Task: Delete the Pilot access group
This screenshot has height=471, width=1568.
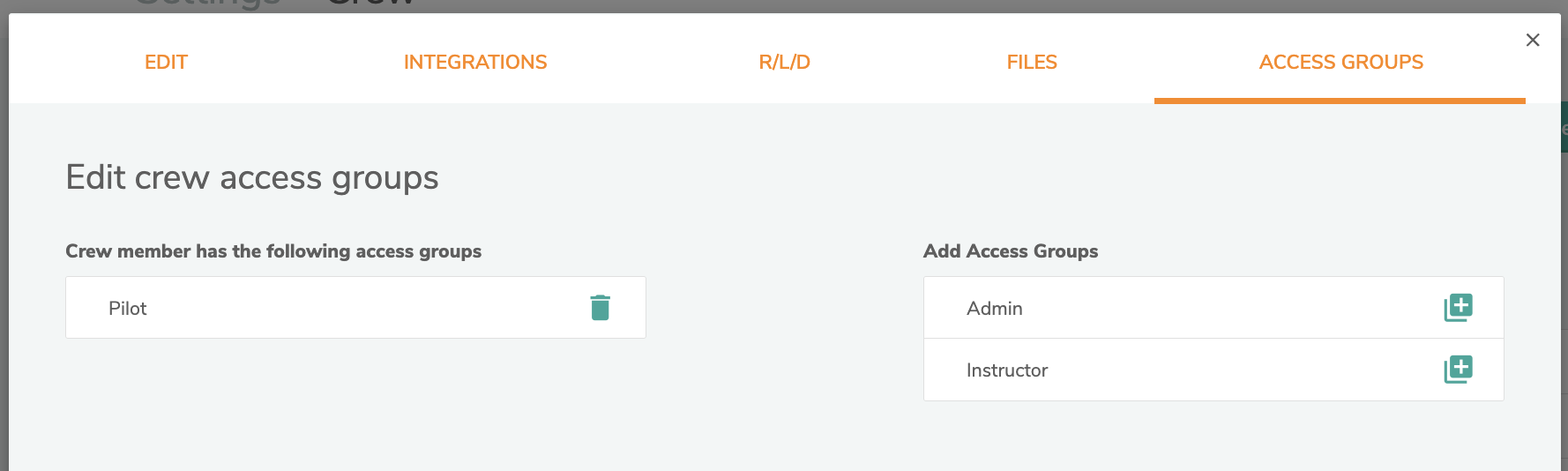Action: 600,308
